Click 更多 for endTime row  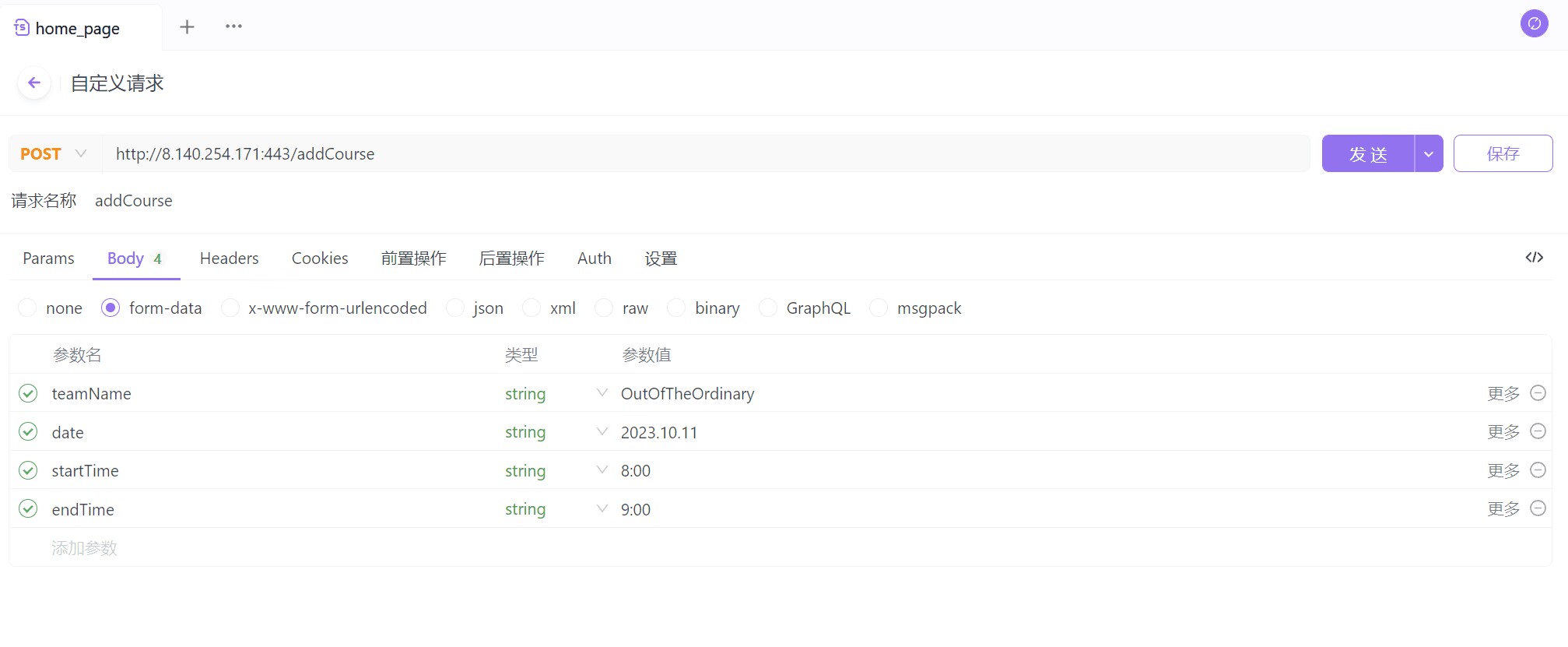pyautogui.click(x=1503, y=508)
